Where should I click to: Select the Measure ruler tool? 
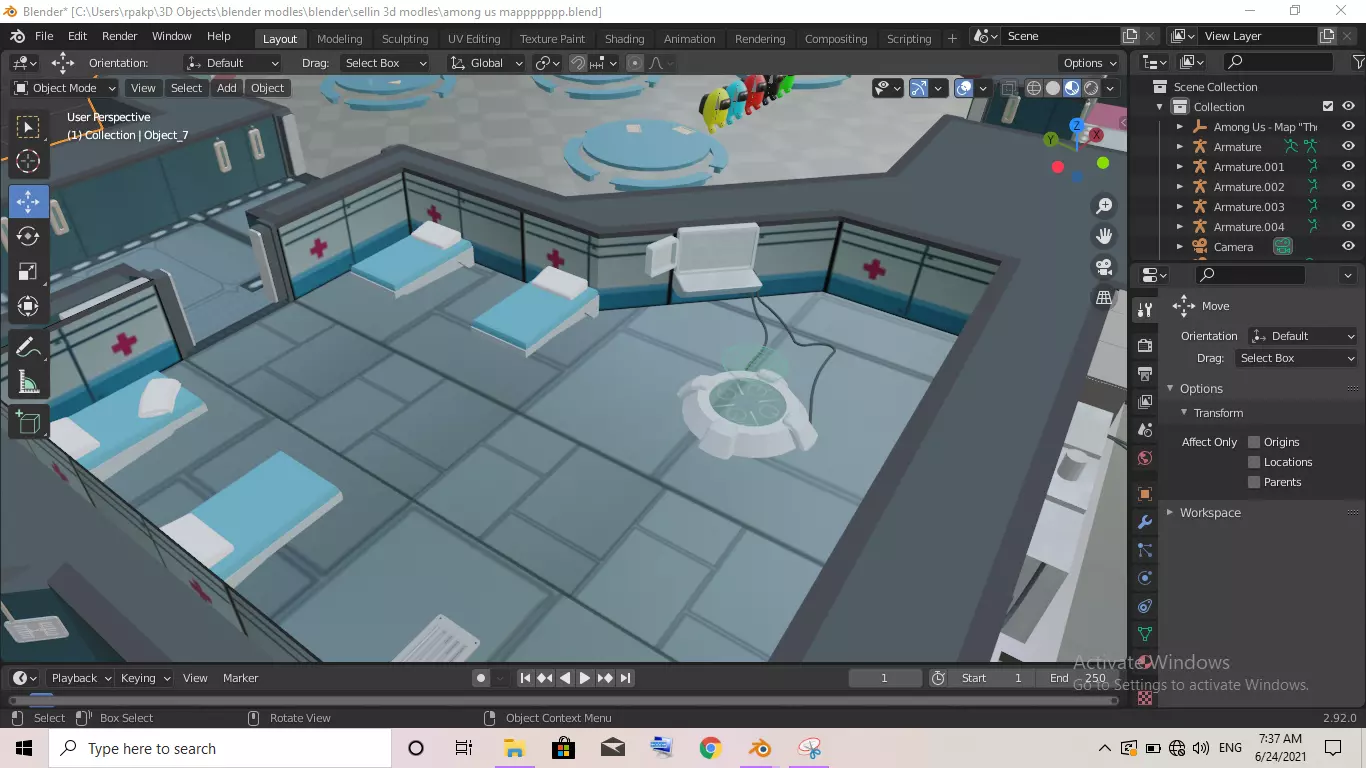tap(28, 382)
